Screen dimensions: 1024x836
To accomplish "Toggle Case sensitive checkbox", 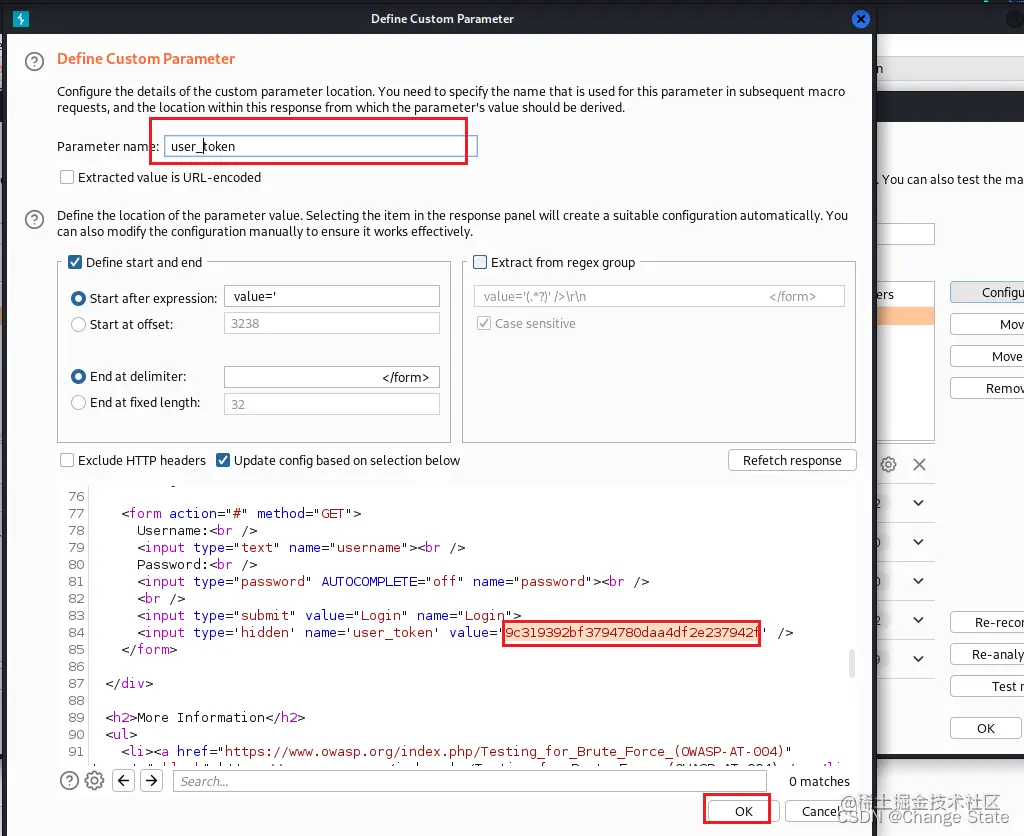I will (x=484, y=323).
